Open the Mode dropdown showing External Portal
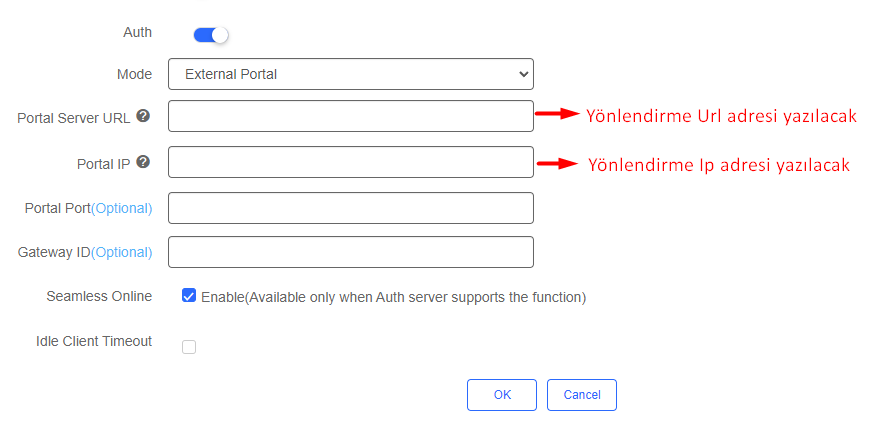Image resolution: width=872 pixels, height=422 pixels. [x=350, y=74]
